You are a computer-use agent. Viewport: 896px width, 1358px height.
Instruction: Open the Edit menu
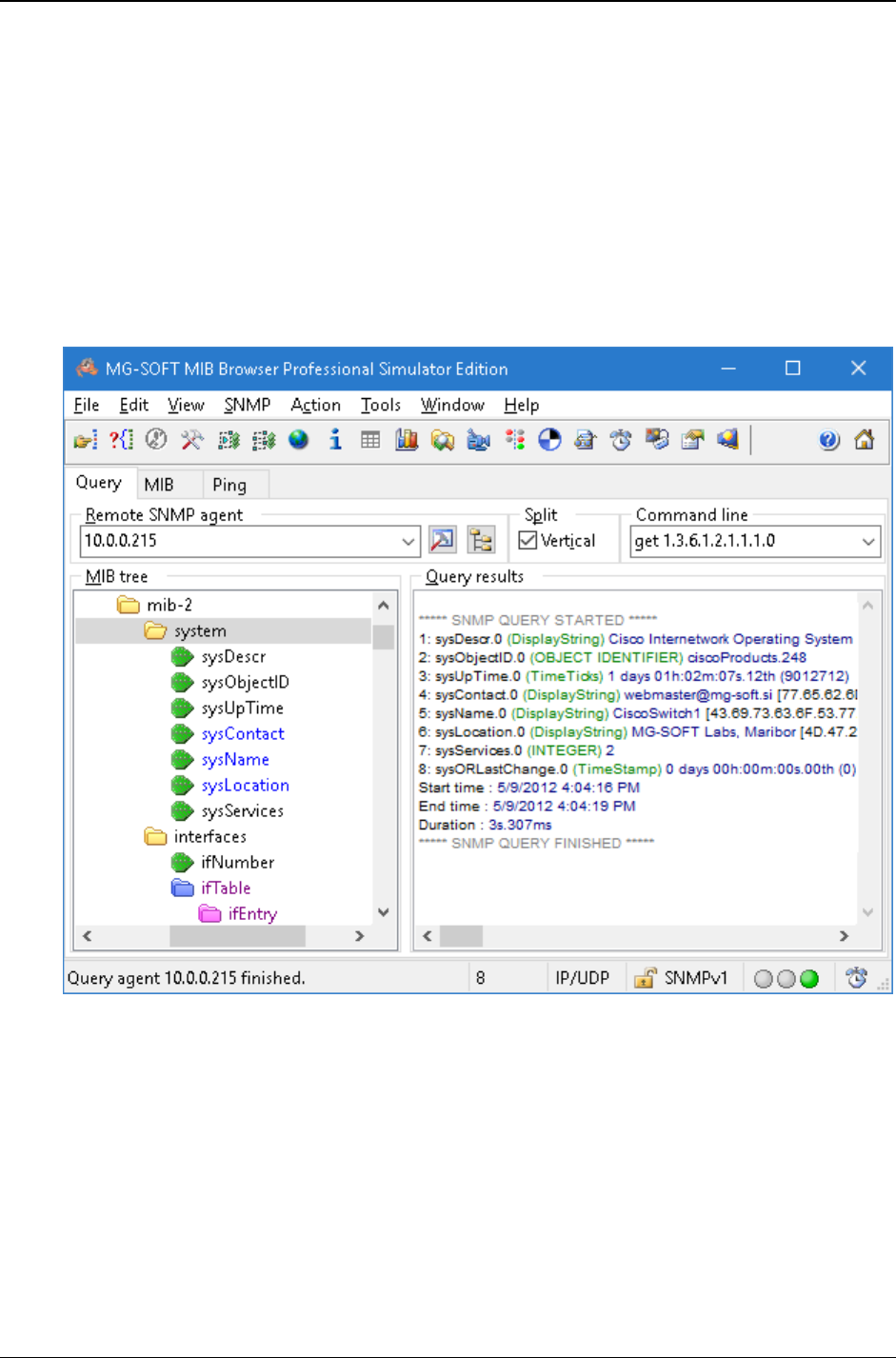tap(133, 405)
